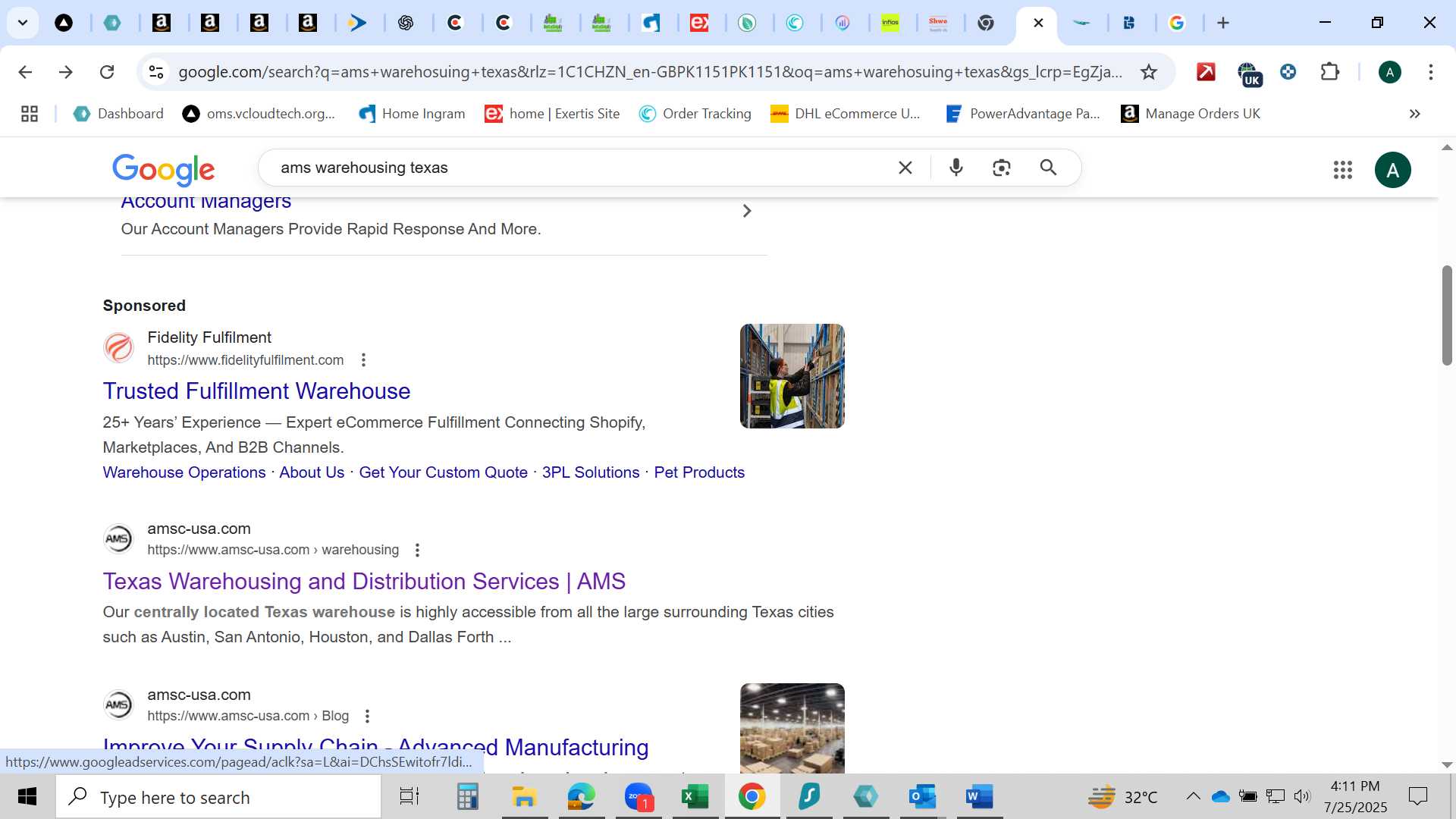Click the Windows Start button
1456x819 pixels.
(x=27, y=797)
